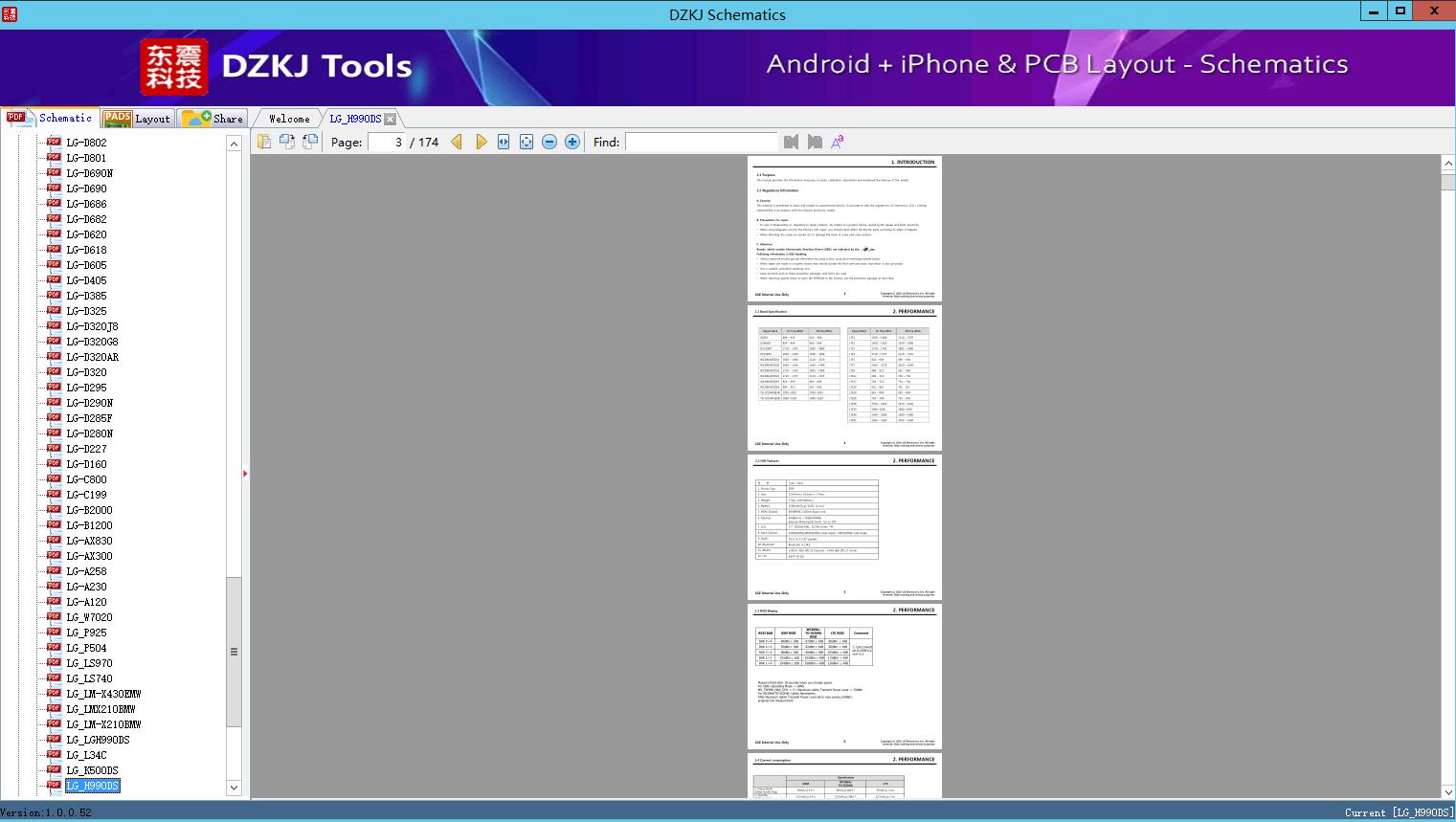
Task: Click the rotate page counter-clockwise icon
Action: pos(286,142)
